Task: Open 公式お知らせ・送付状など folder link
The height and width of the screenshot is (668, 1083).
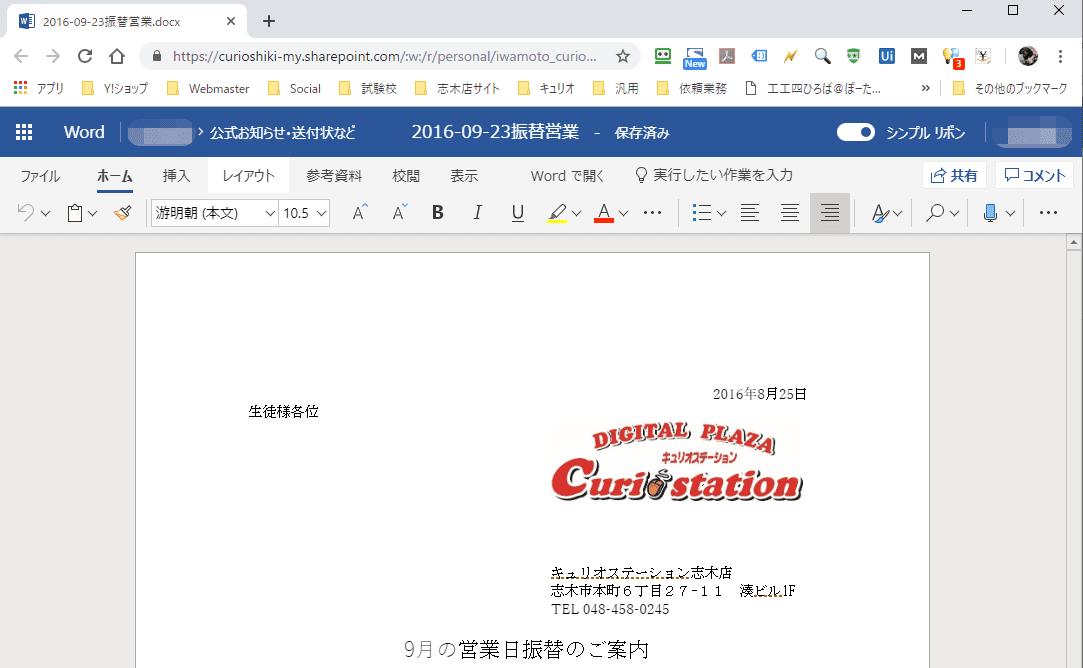Action: 282,133
